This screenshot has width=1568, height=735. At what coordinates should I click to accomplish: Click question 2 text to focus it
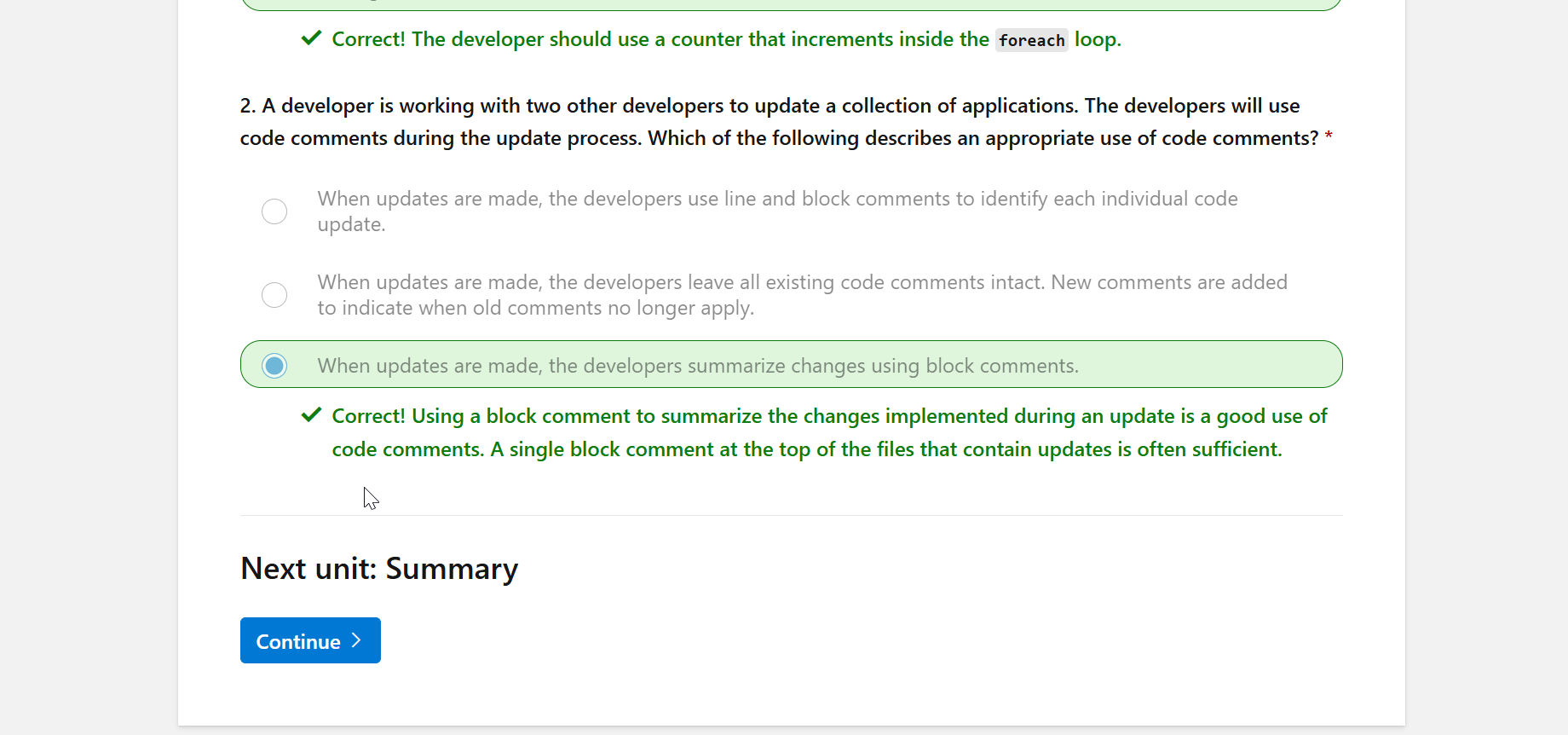coord(767,121)
